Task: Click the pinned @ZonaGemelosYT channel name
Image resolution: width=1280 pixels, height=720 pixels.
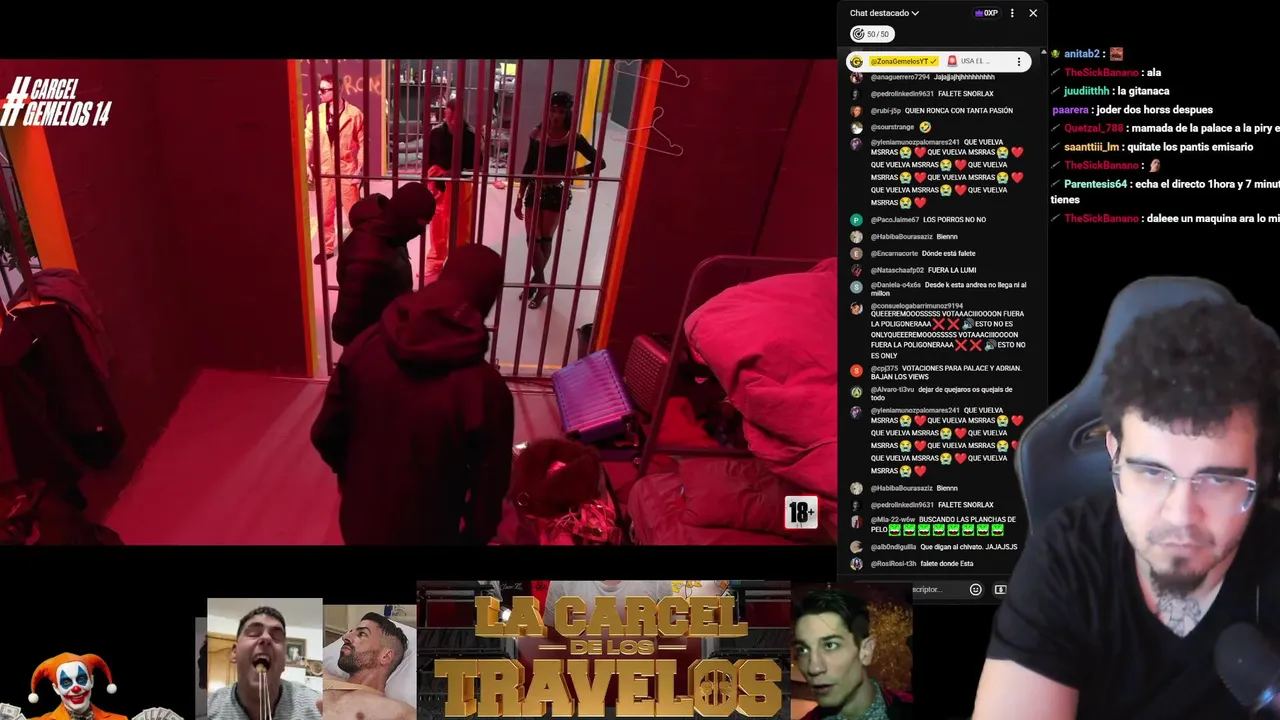Action: tap(903, 61)
